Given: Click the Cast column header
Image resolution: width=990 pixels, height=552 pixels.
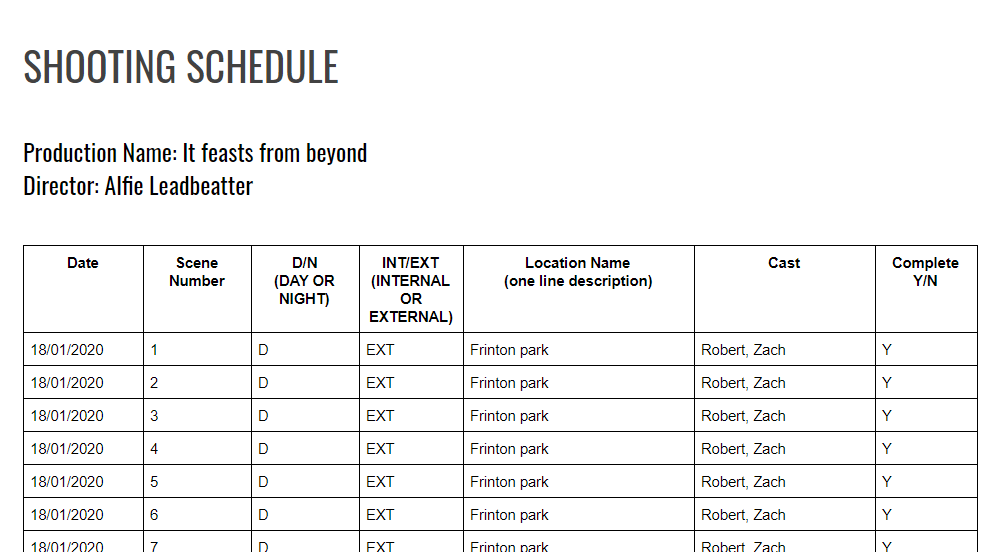Looking at the screenshot, I should 784,263.
